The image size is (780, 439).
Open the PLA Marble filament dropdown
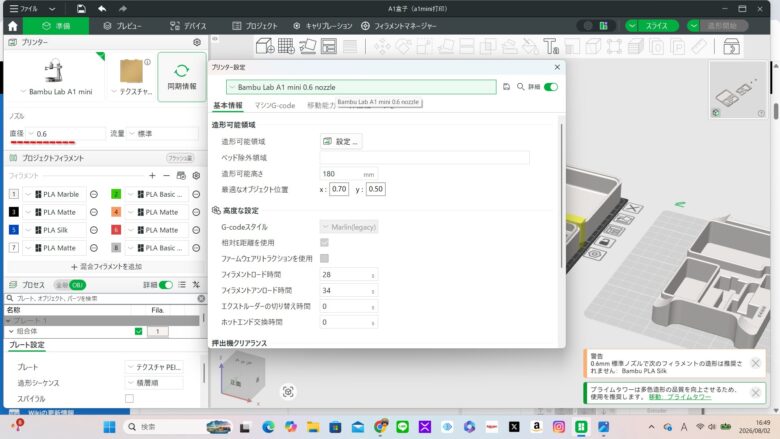54,194
